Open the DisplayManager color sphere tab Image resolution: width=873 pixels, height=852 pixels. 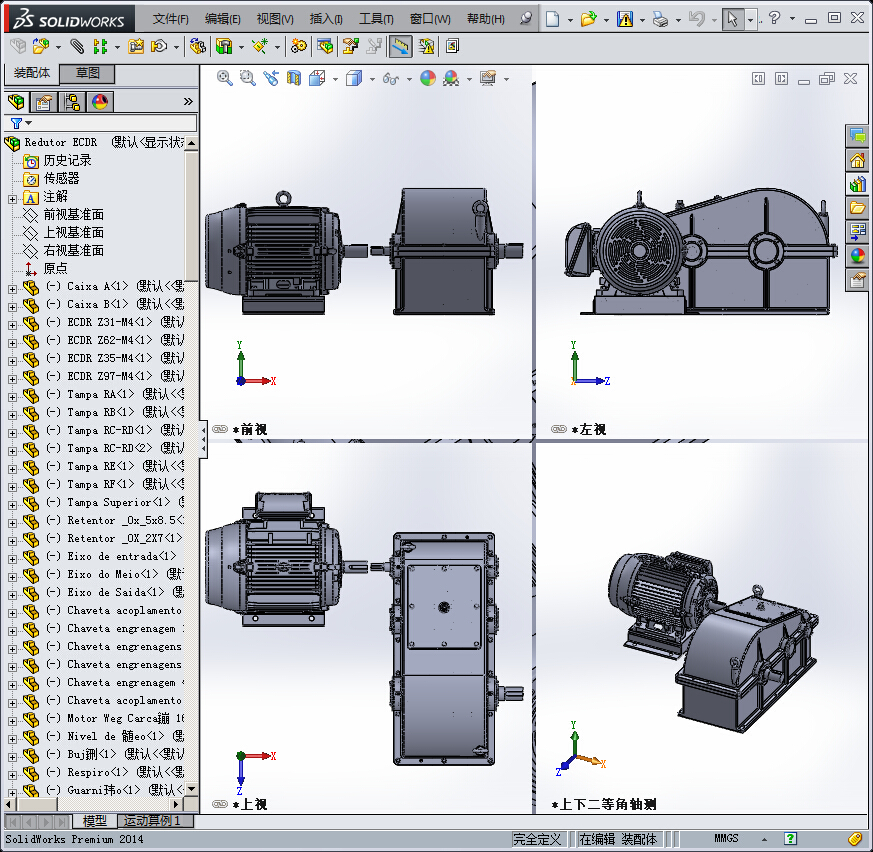tap(99, 102)
